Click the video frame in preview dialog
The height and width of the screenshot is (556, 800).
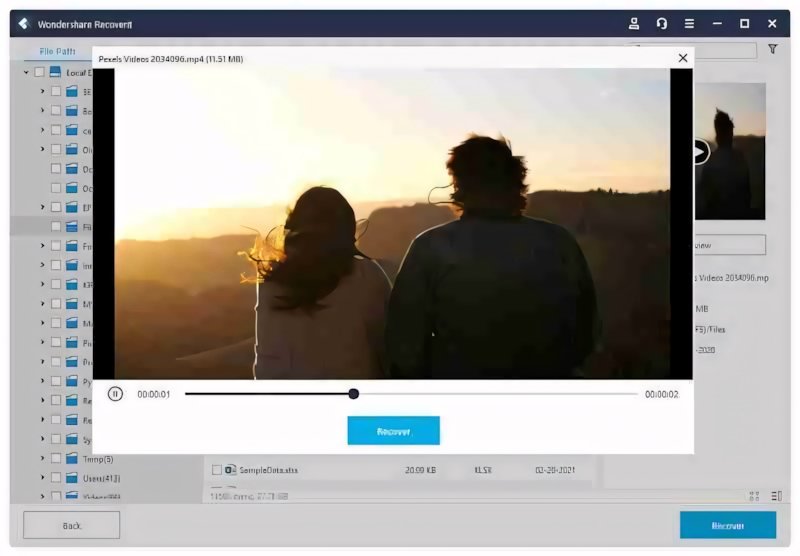pos(392,224)
